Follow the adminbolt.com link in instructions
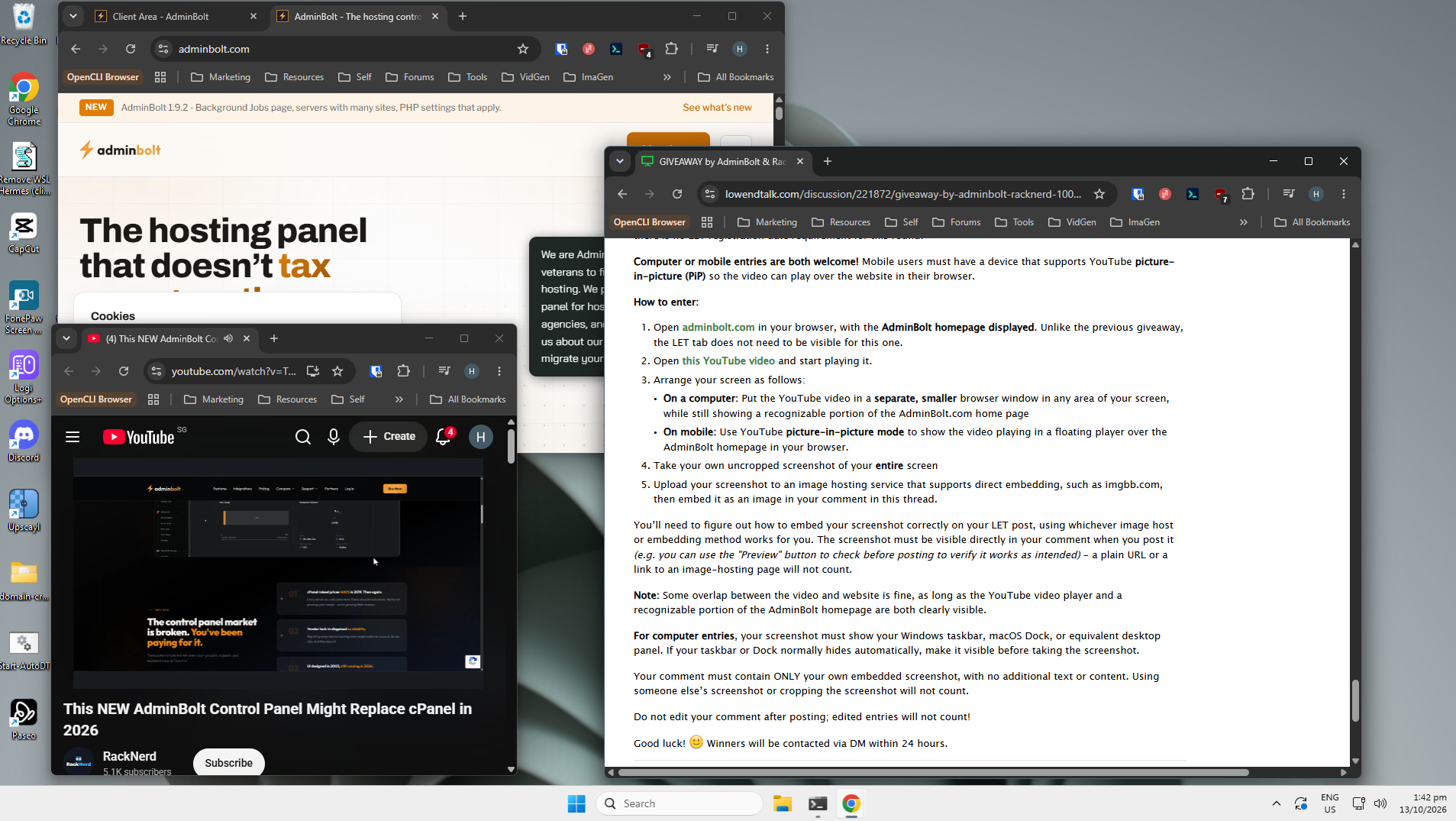This screenshot has height=821, width=1456. click(x=718, y=327)
